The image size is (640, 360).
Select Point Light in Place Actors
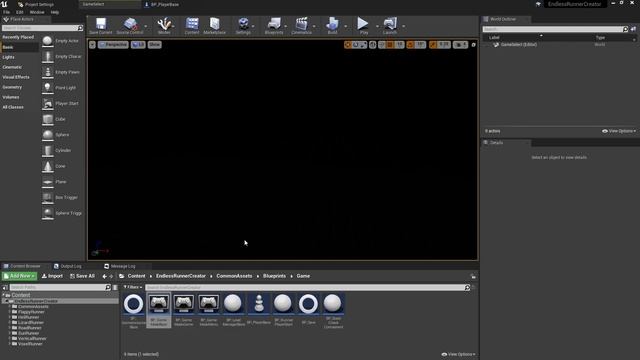(x=61, y=88)
